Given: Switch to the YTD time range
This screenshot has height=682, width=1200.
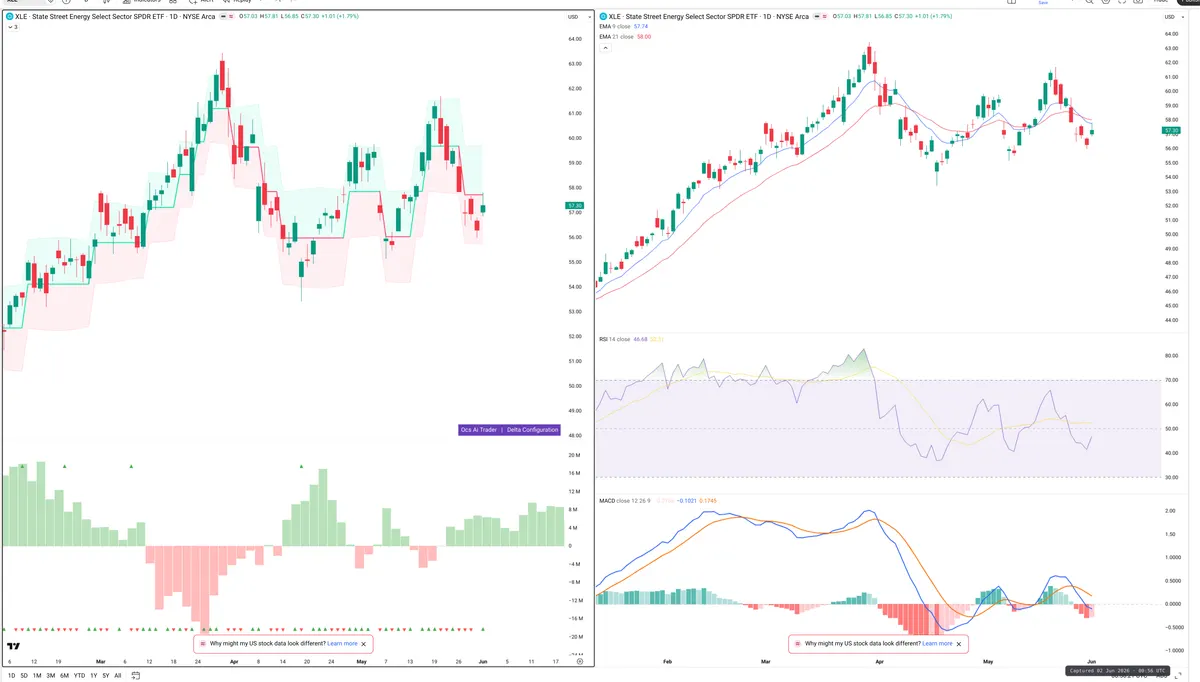Looking at the screenshot, I should coord(79,675).
